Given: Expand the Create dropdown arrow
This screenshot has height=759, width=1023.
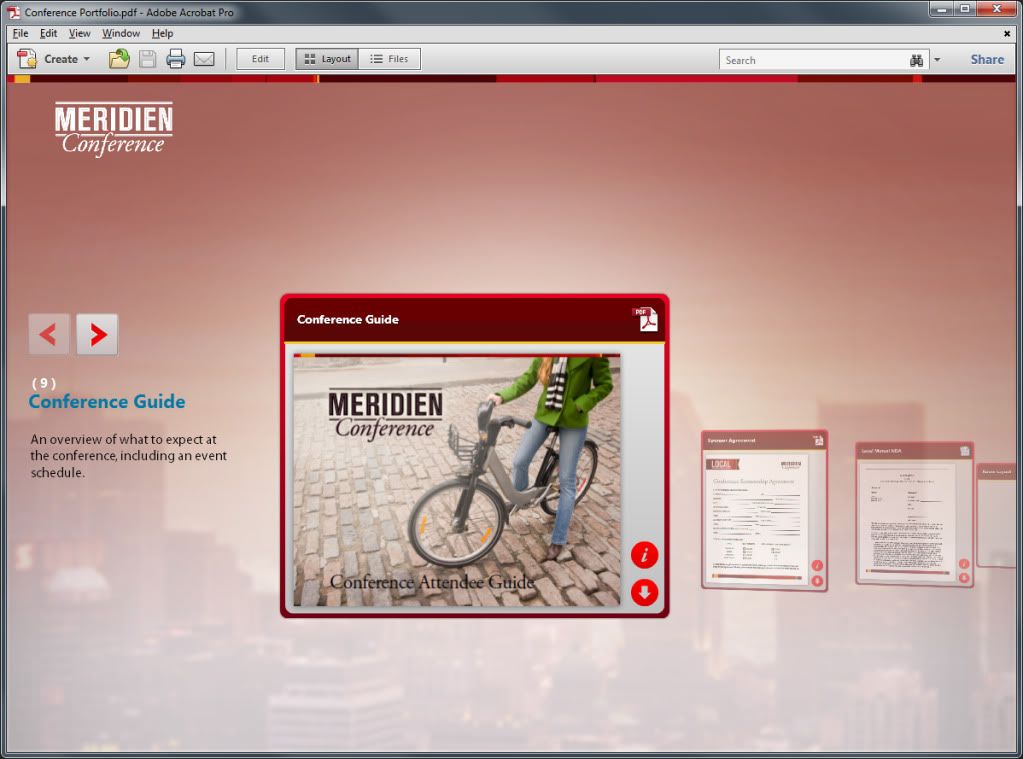Looking at the screenshot, I should click(x=87, y=59).
